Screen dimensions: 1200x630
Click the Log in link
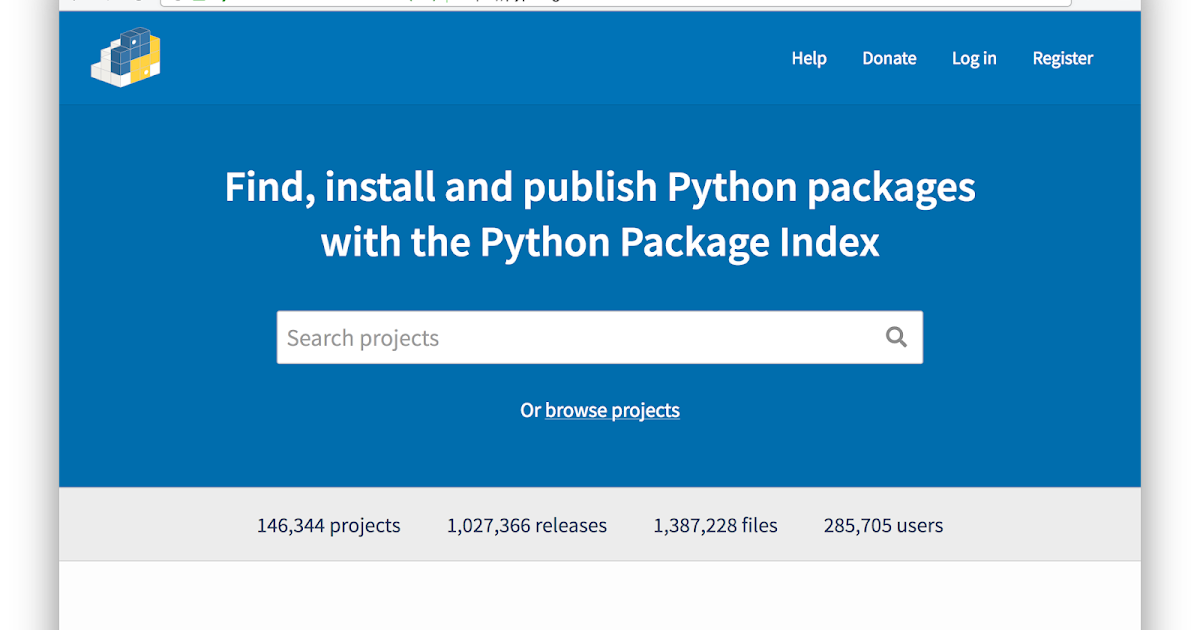974,58
